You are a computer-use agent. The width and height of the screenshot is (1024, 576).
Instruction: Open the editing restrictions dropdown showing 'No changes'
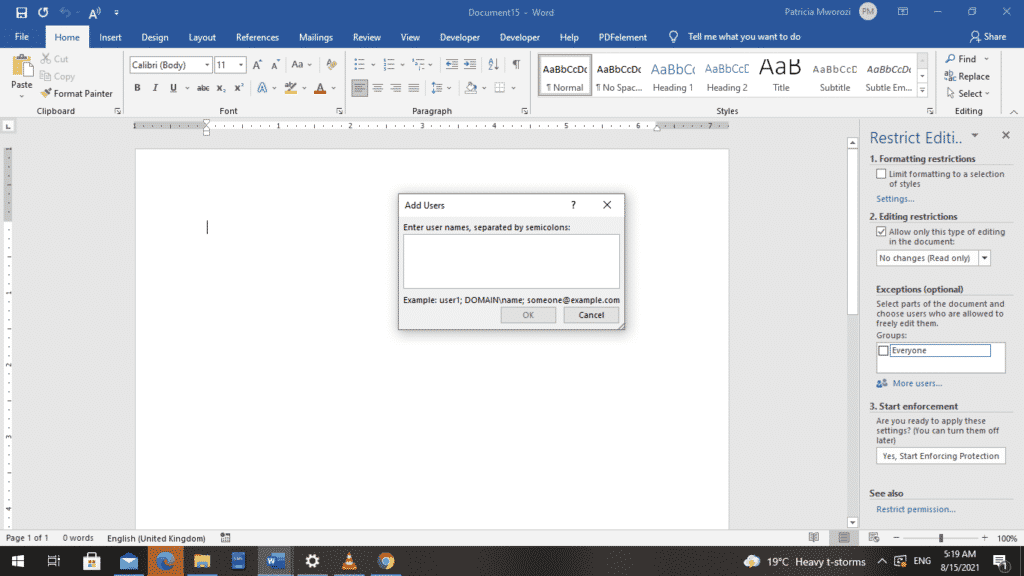click(983, 257)
